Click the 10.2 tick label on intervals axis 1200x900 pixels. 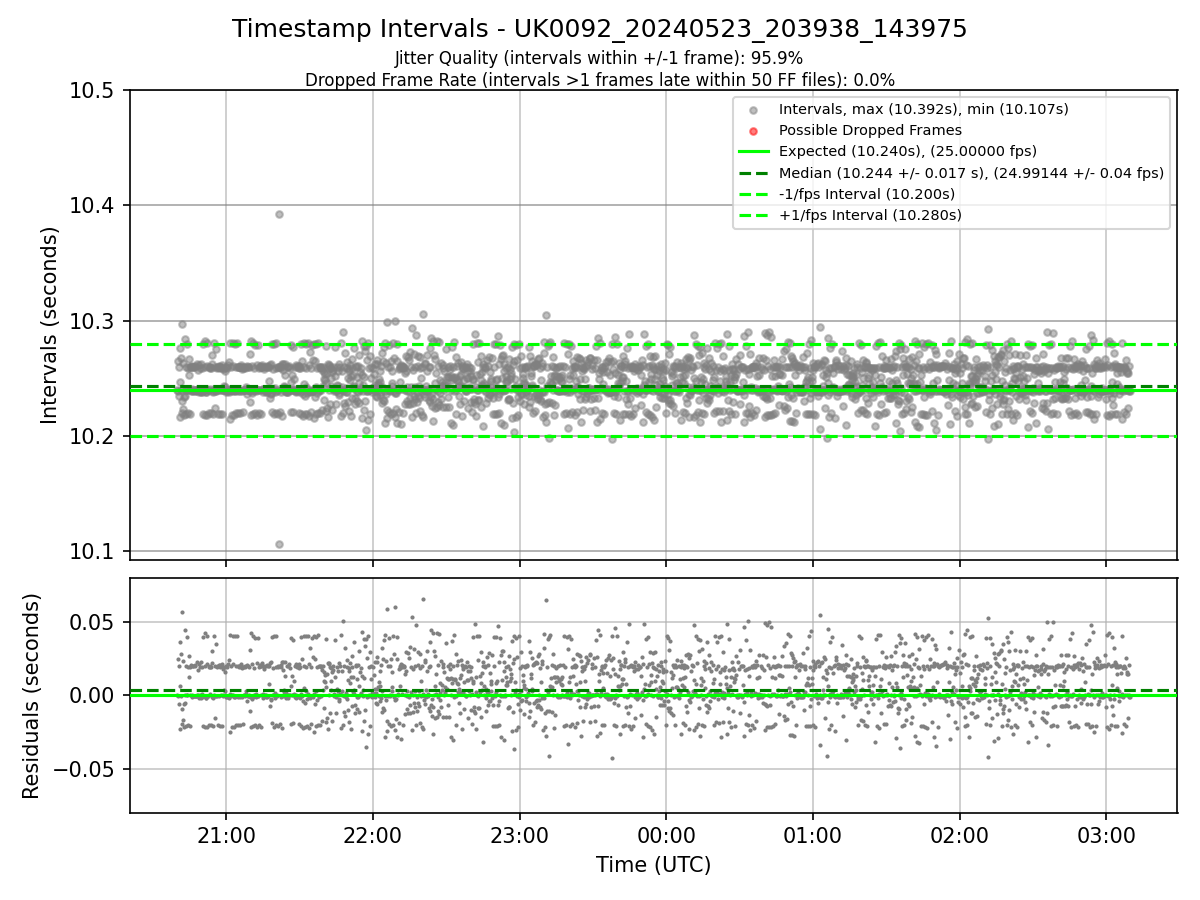94,437
